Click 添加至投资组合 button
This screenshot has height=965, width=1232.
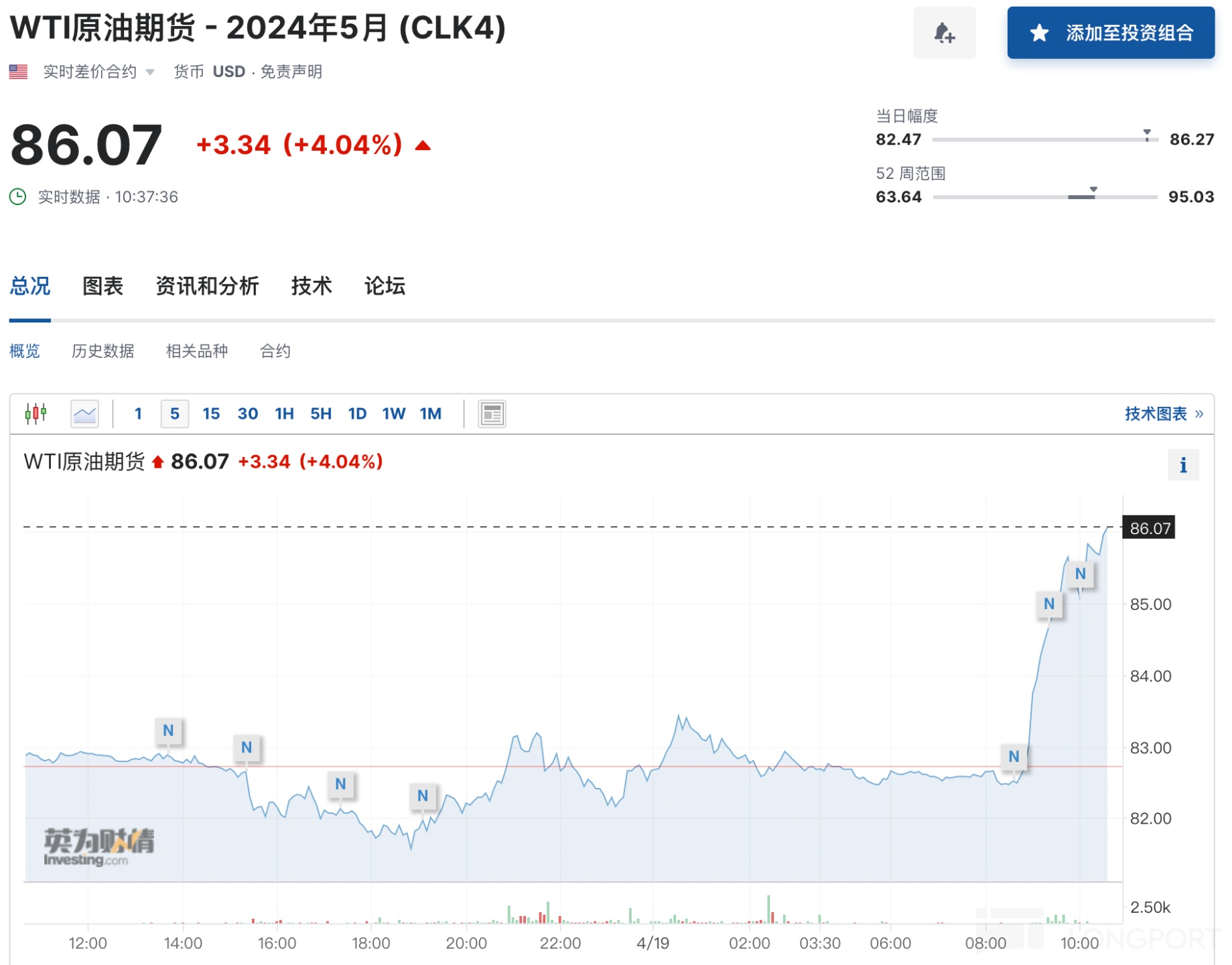click(x=1110, y=33)
